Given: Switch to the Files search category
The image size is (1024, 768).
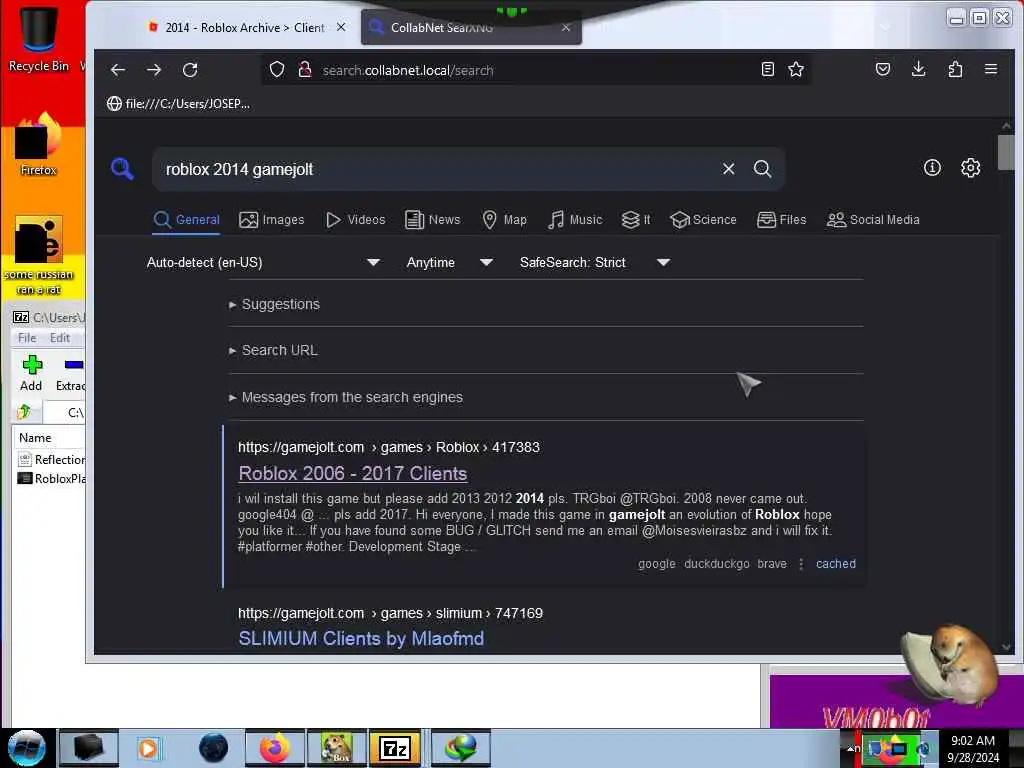Looking at the screenshot, I should click(x=782, y=220).
